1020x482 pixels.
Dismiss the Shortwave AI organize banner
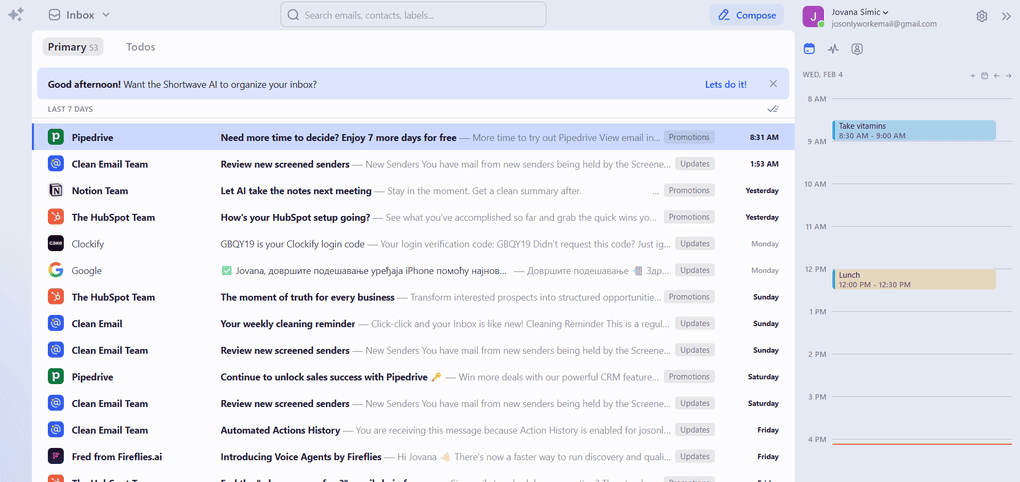[773, 84]
